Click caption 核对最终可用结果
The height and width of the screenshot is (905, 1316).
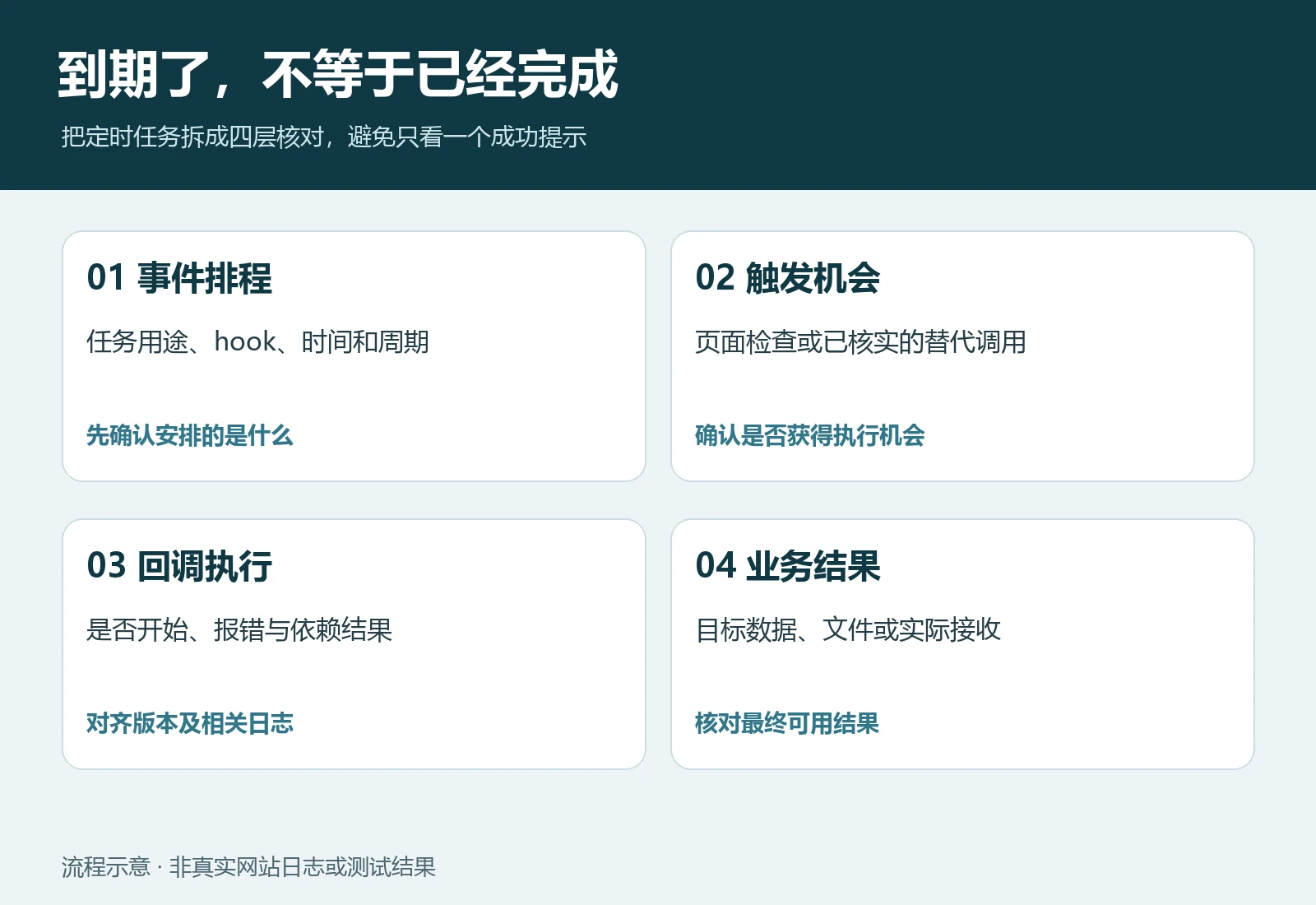click(x=787, y=723)
